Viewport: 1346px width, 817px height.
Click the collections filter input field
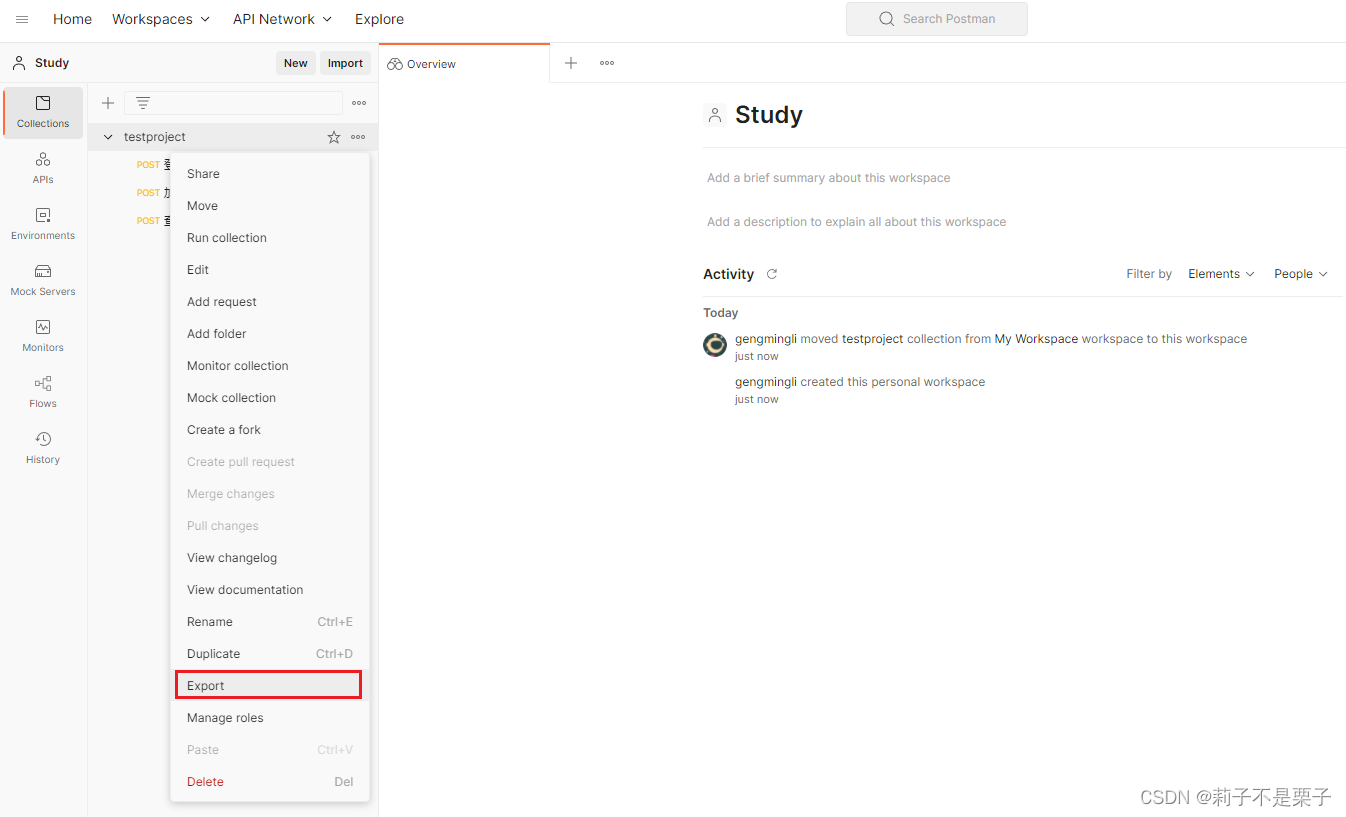(233, 103)
